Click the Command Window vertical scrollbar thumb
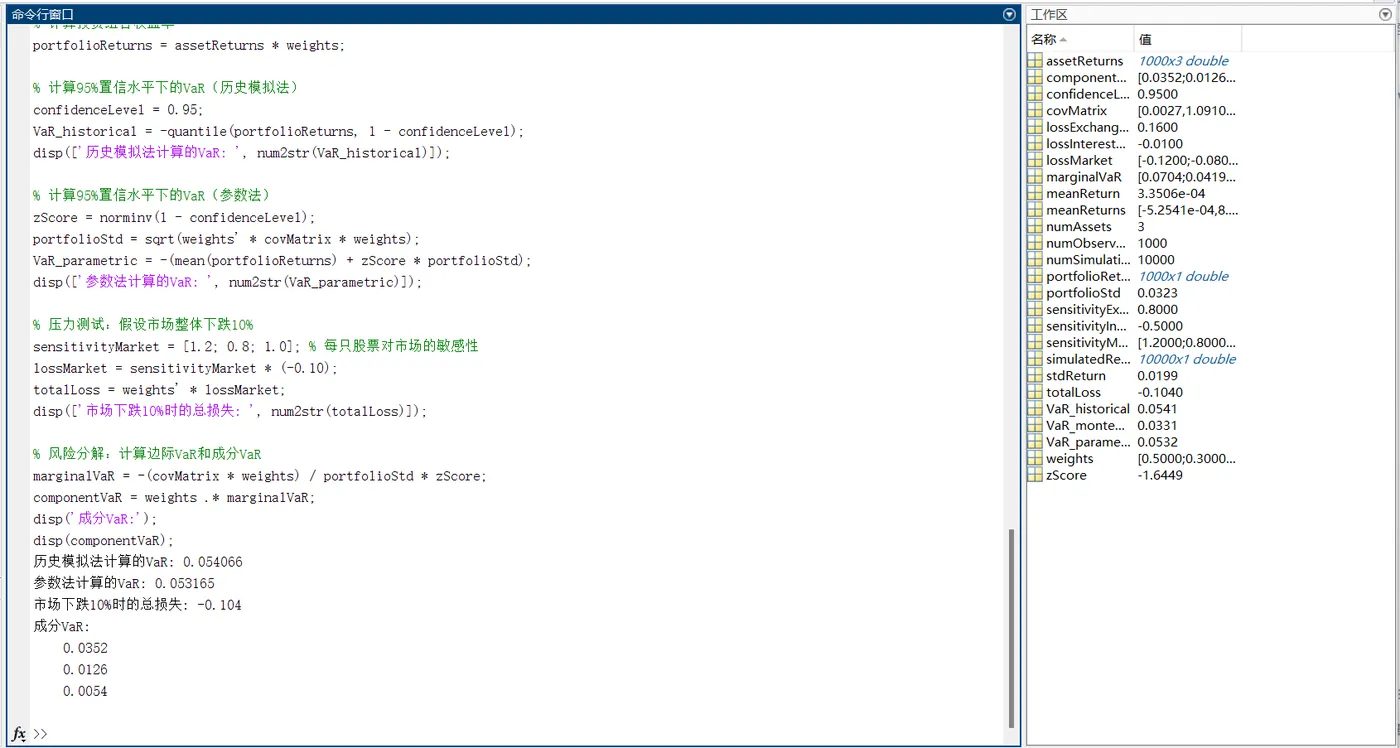Screen dimensions: 1400x748 pyautogui.click(x=1011, y=629)
